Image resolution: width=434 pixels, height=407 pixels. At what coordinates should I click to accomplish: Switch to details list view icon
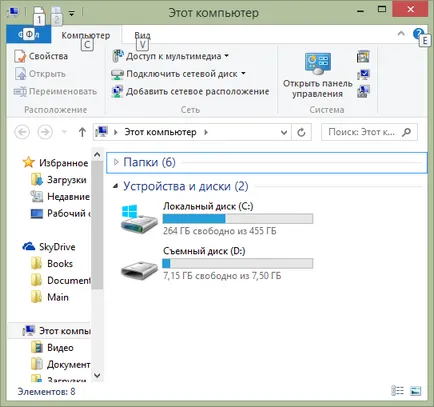(397, 391)
